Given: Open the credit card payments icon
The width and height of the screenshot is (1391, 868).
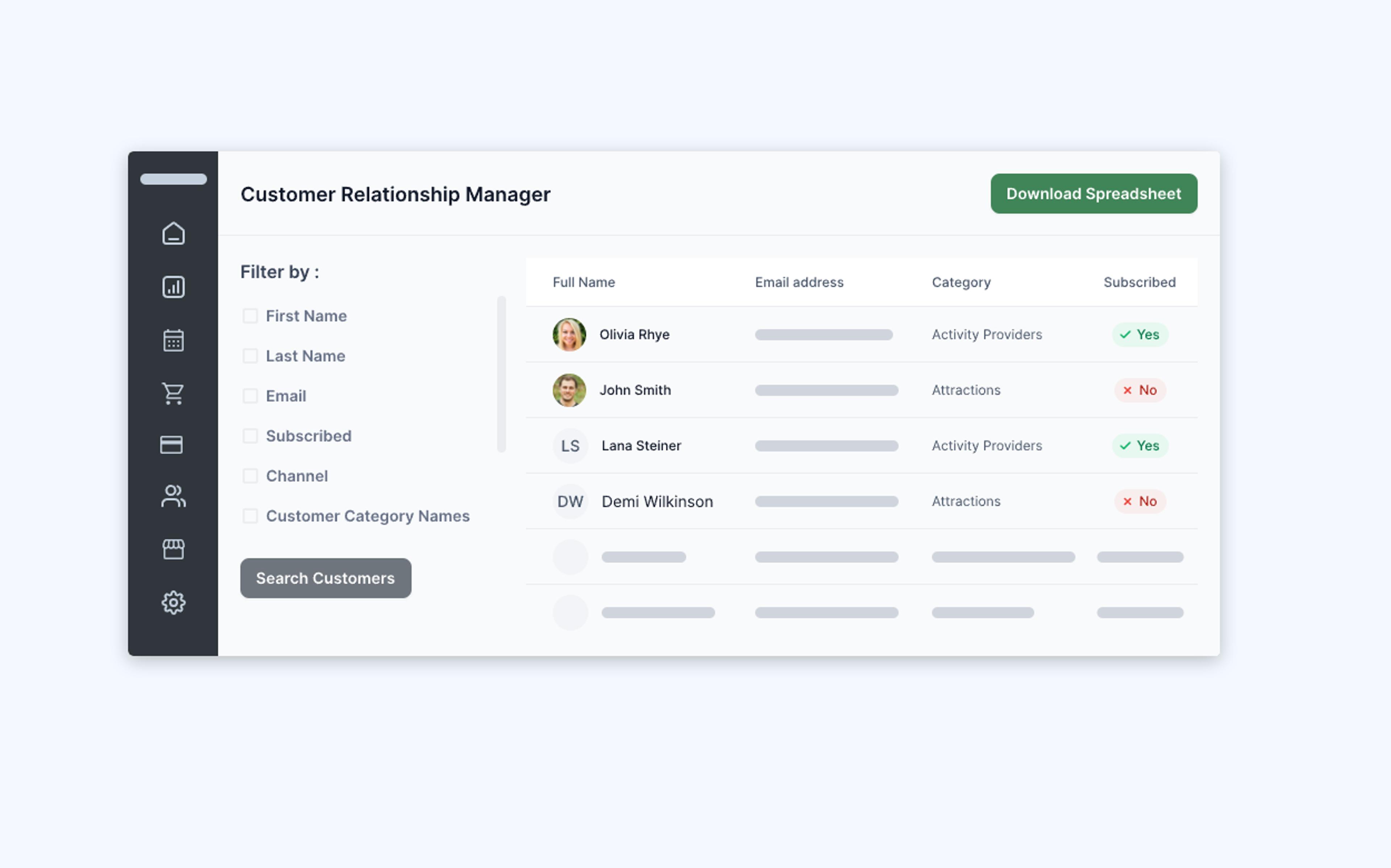Looking at the screenshot, I should point(172,445).
